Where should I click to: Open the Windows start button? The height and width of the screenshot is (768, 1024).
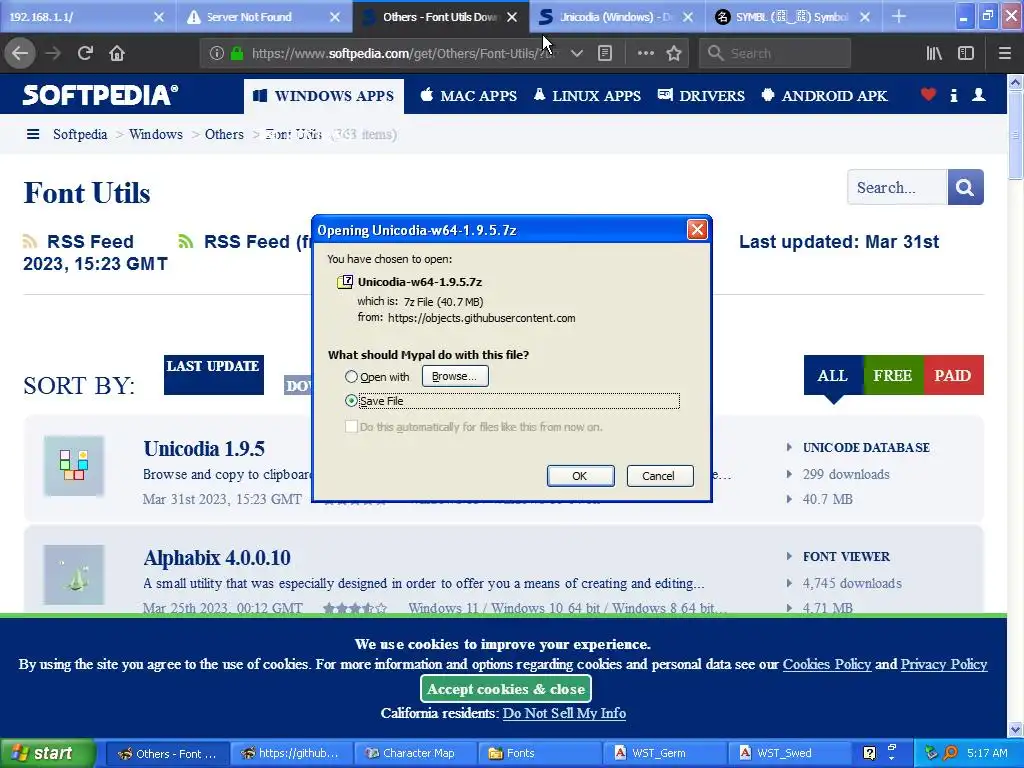pos(48,754)
